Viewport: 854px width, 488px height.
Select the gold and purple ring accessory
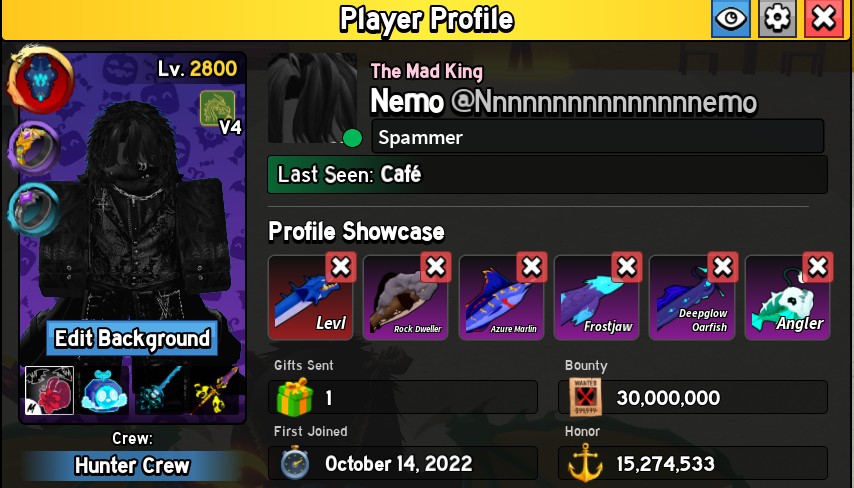34,148
